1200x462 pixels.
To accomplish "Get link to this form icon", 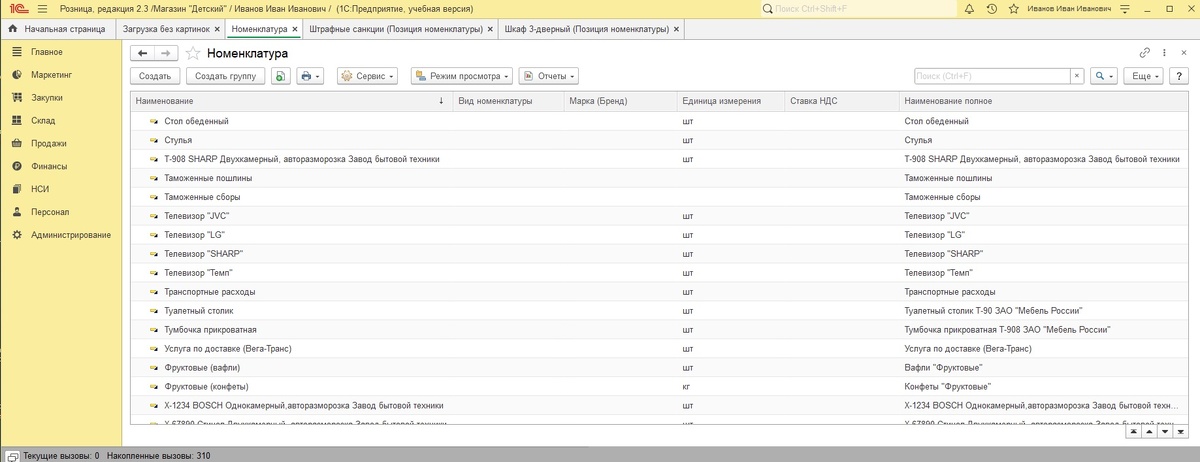I will point(1145,53).
